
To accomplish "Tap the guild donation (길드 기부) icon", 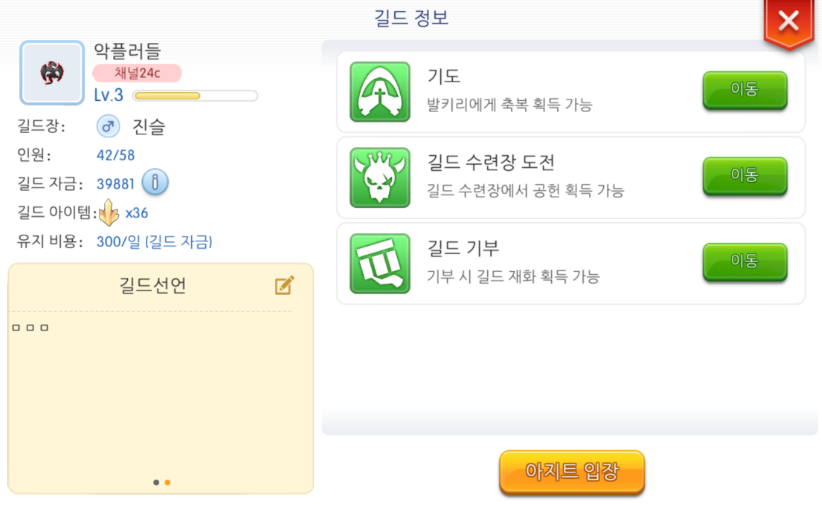I will pos(380,263).
